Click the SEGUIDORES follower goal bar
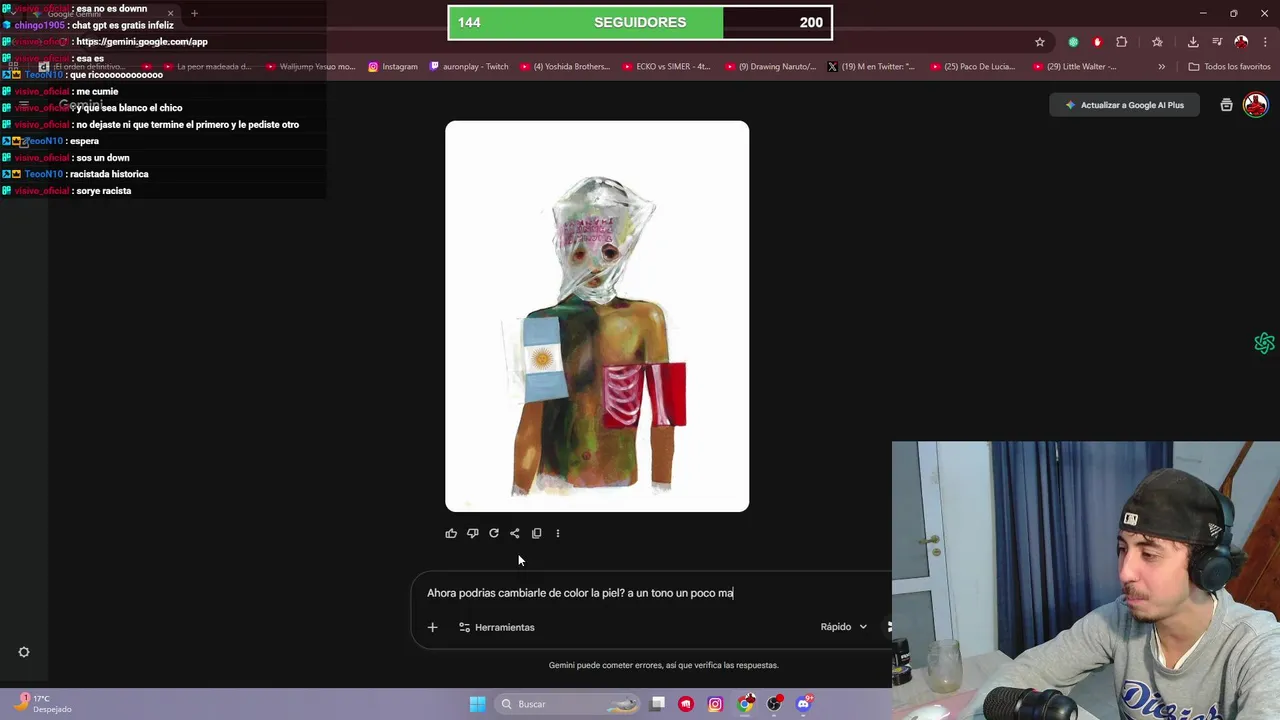Image resolution: width=1280 pixels, height=720 pixels. click(x=640, y=22)
